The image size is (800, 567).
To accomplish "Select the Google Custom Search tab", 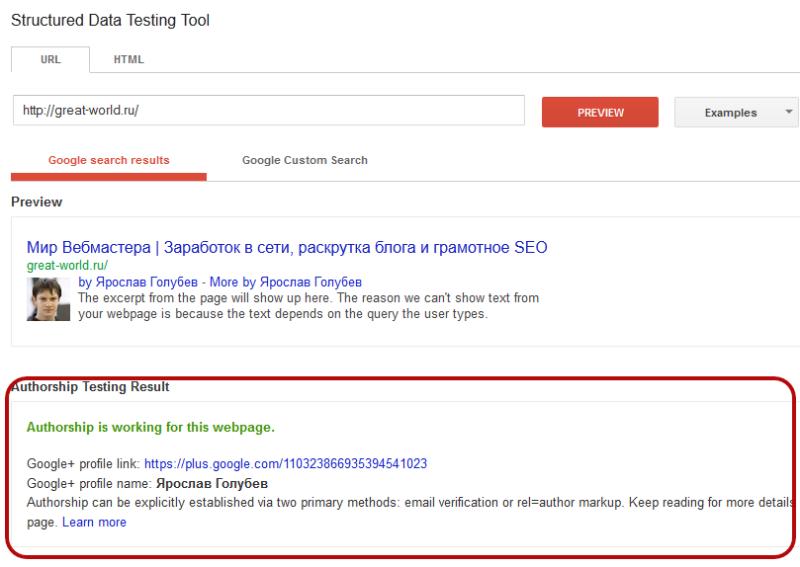I will point(305,160).
